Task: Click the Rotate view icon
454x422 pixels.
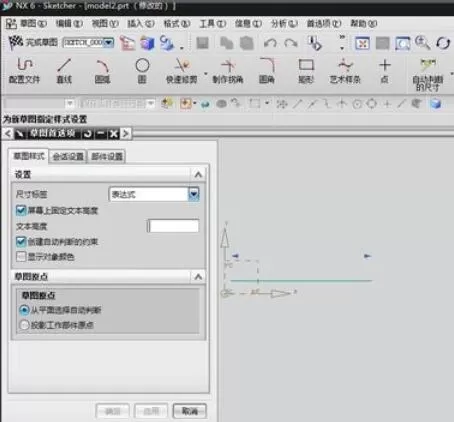Action: pos(443,43)
